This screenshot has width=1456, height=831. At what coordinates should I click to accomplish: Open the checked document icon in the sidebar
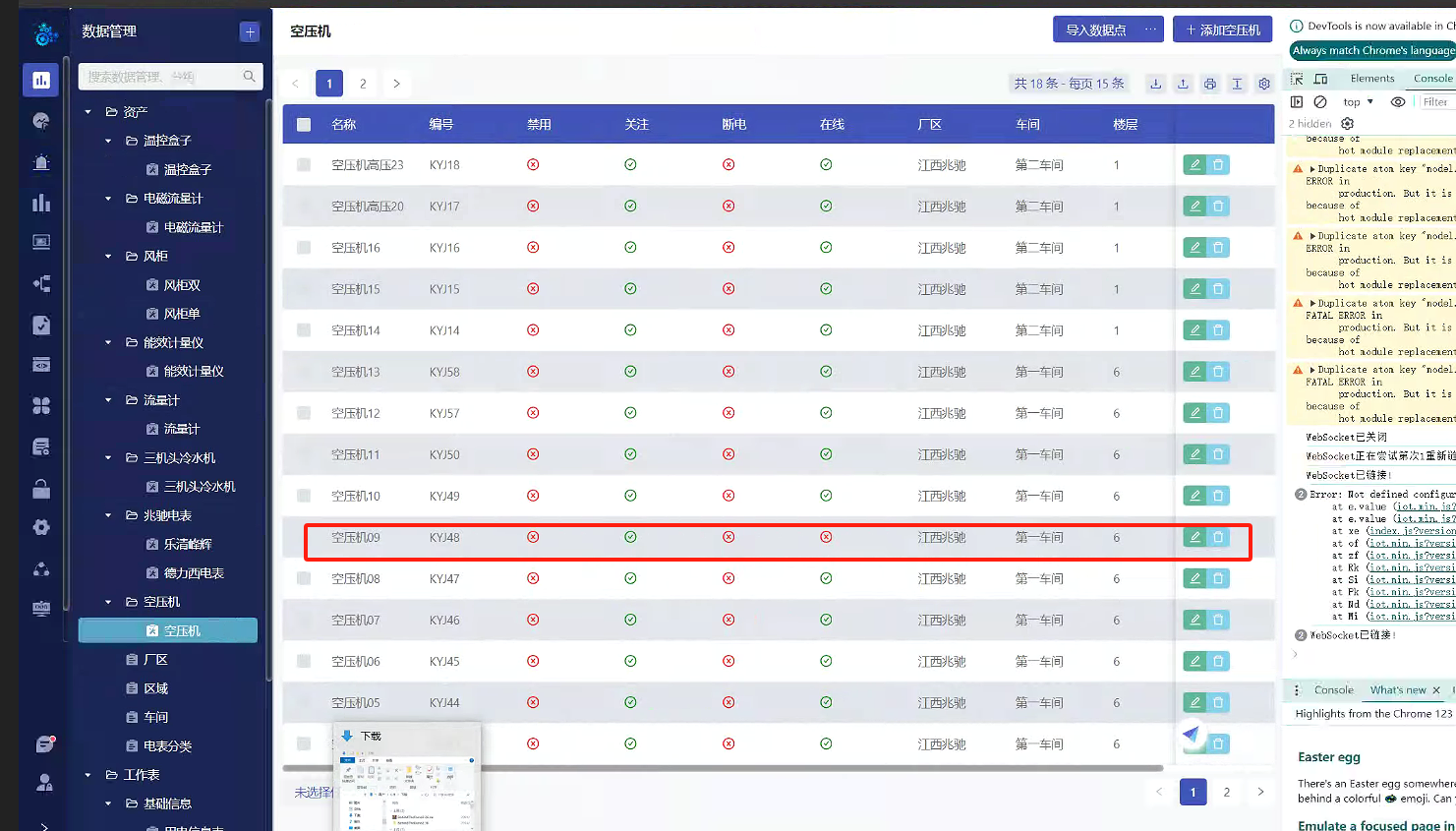coord(41,325)
